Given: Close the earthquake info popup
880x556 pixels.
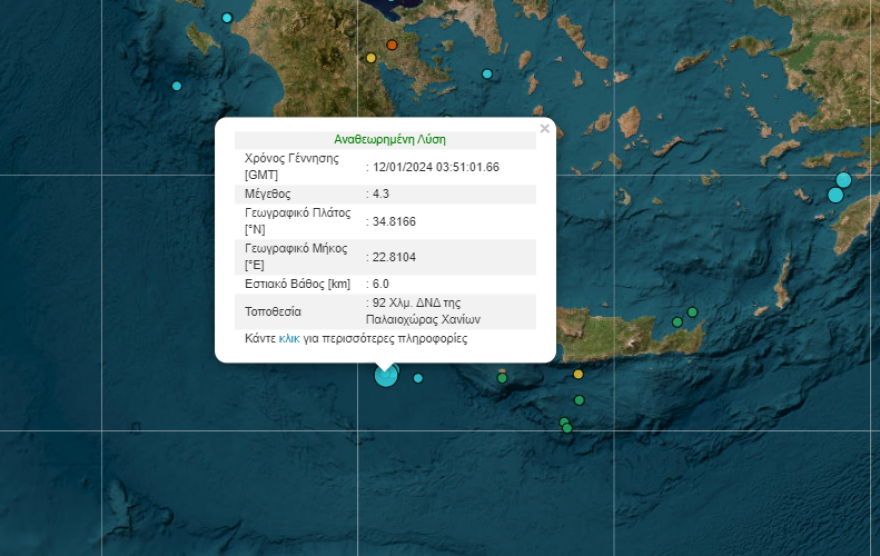Looking at the screenshot, I should [544, 128].
